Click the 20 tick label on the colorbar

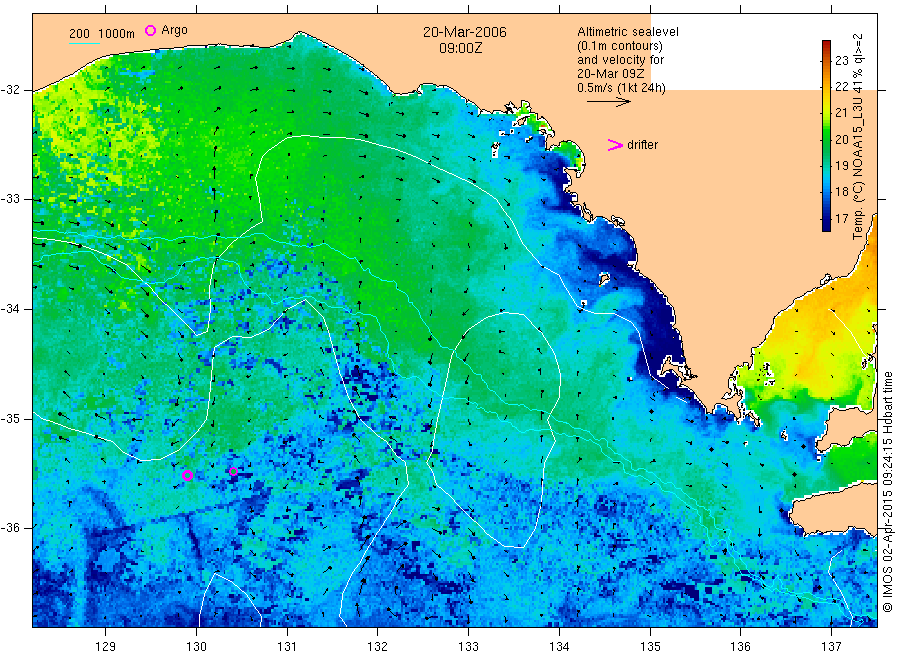point(841,139)
